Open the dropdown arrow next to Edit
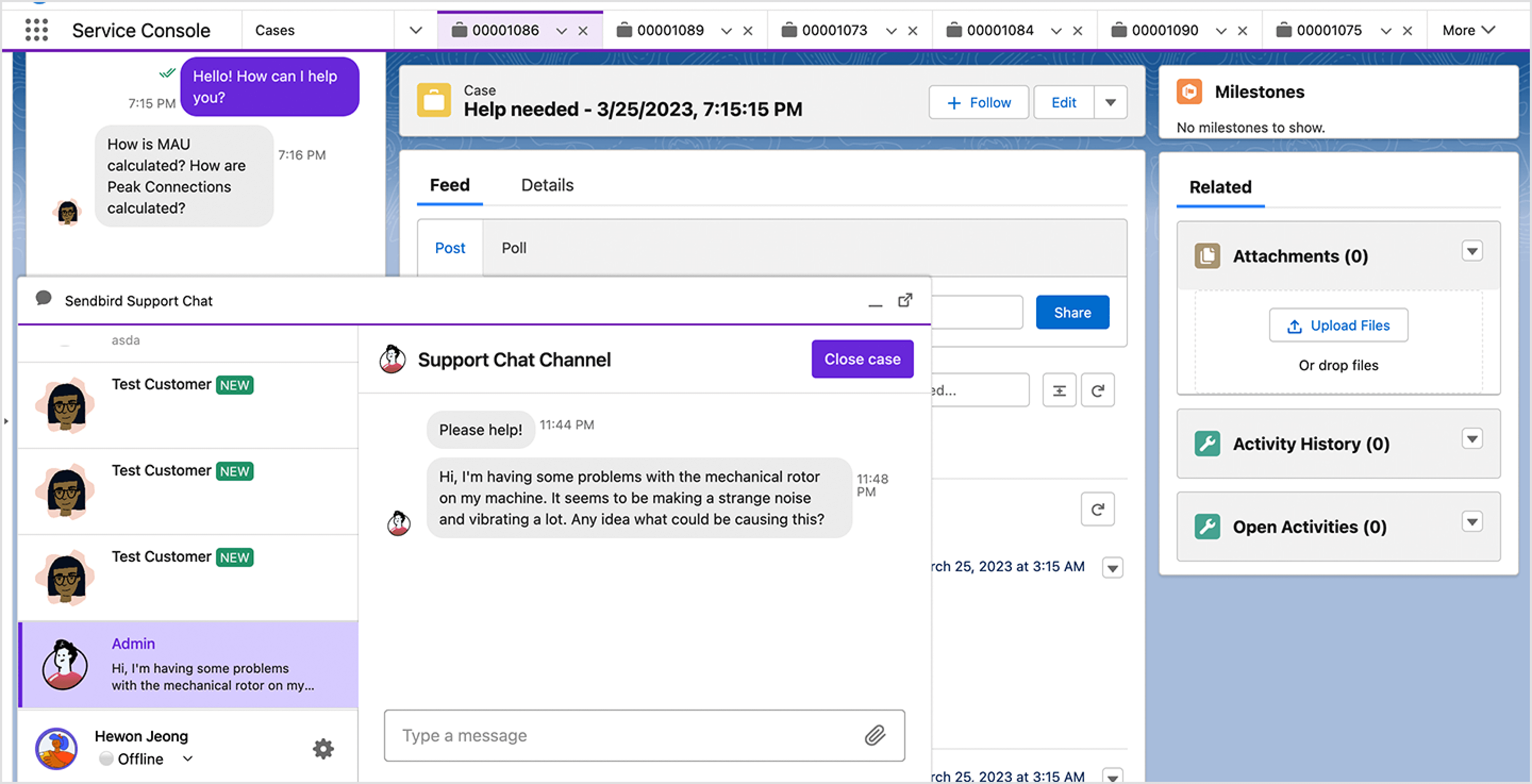 (1110, 102)
